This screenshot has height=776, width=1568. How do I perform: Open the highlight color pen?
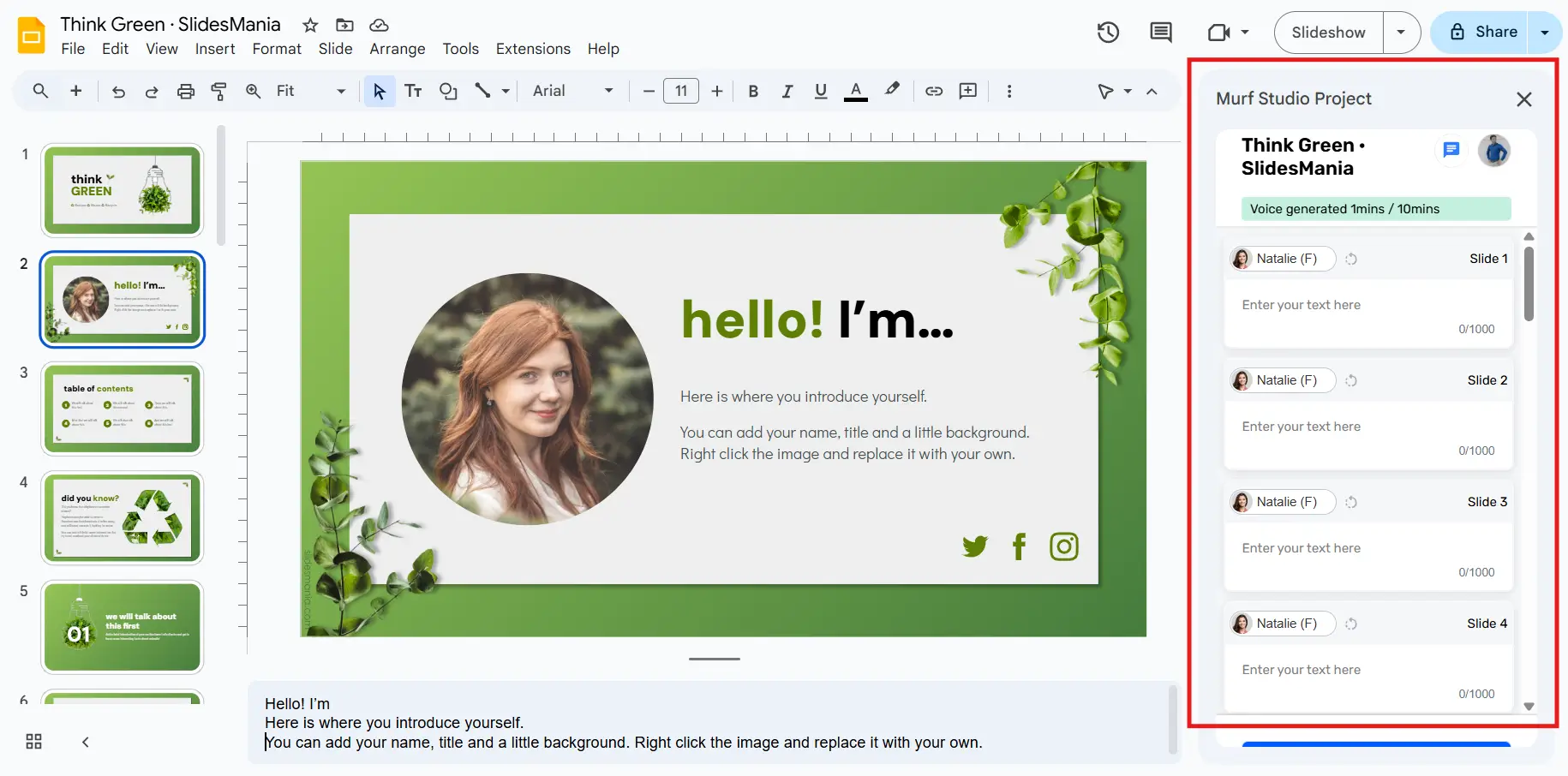pyautogui.click(x=892, y=89)
